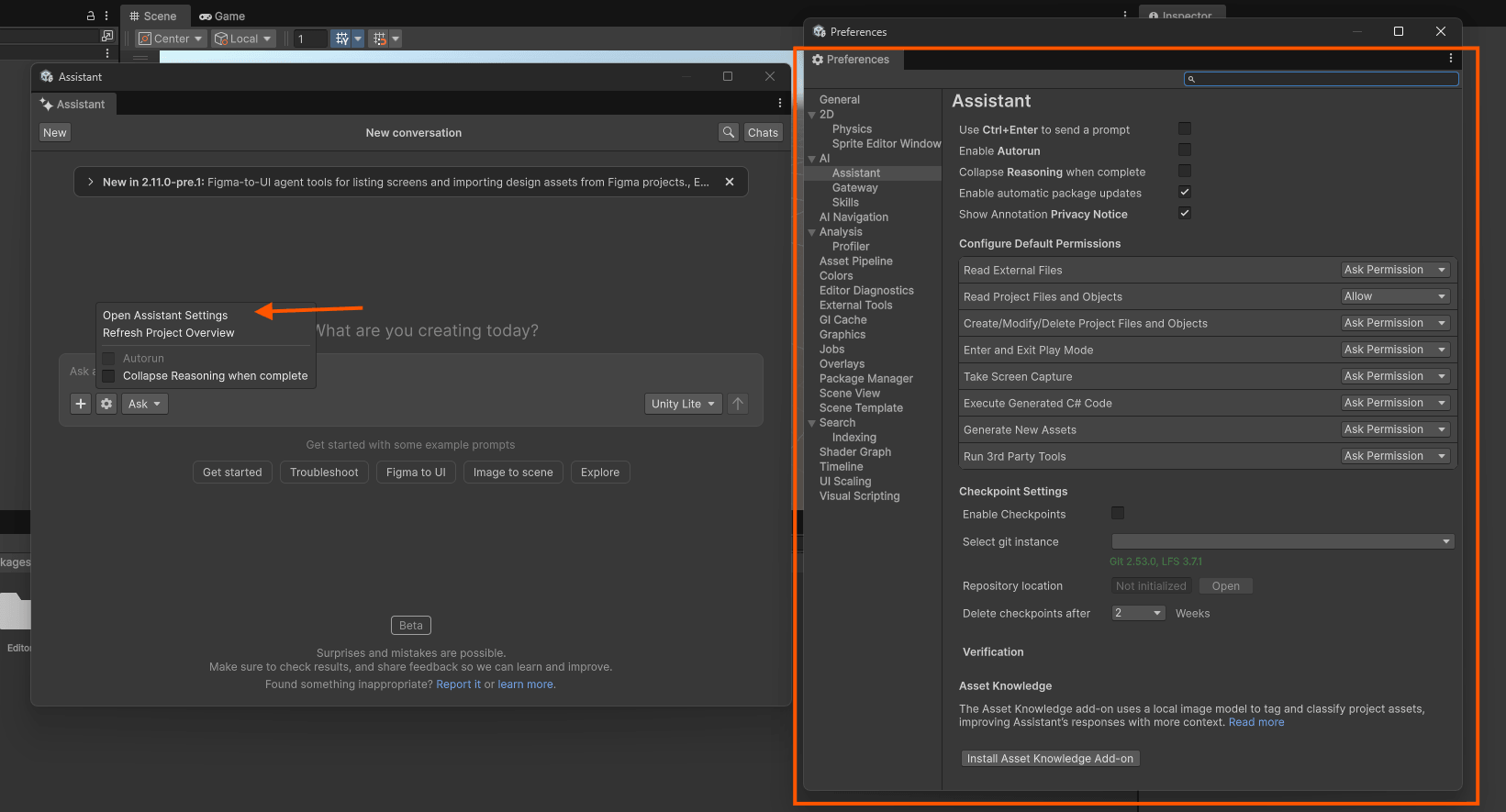
Task: Toggle the grid snapping icon in Scene toolbar
Action: pyautogui.click(x=342, y=39)
